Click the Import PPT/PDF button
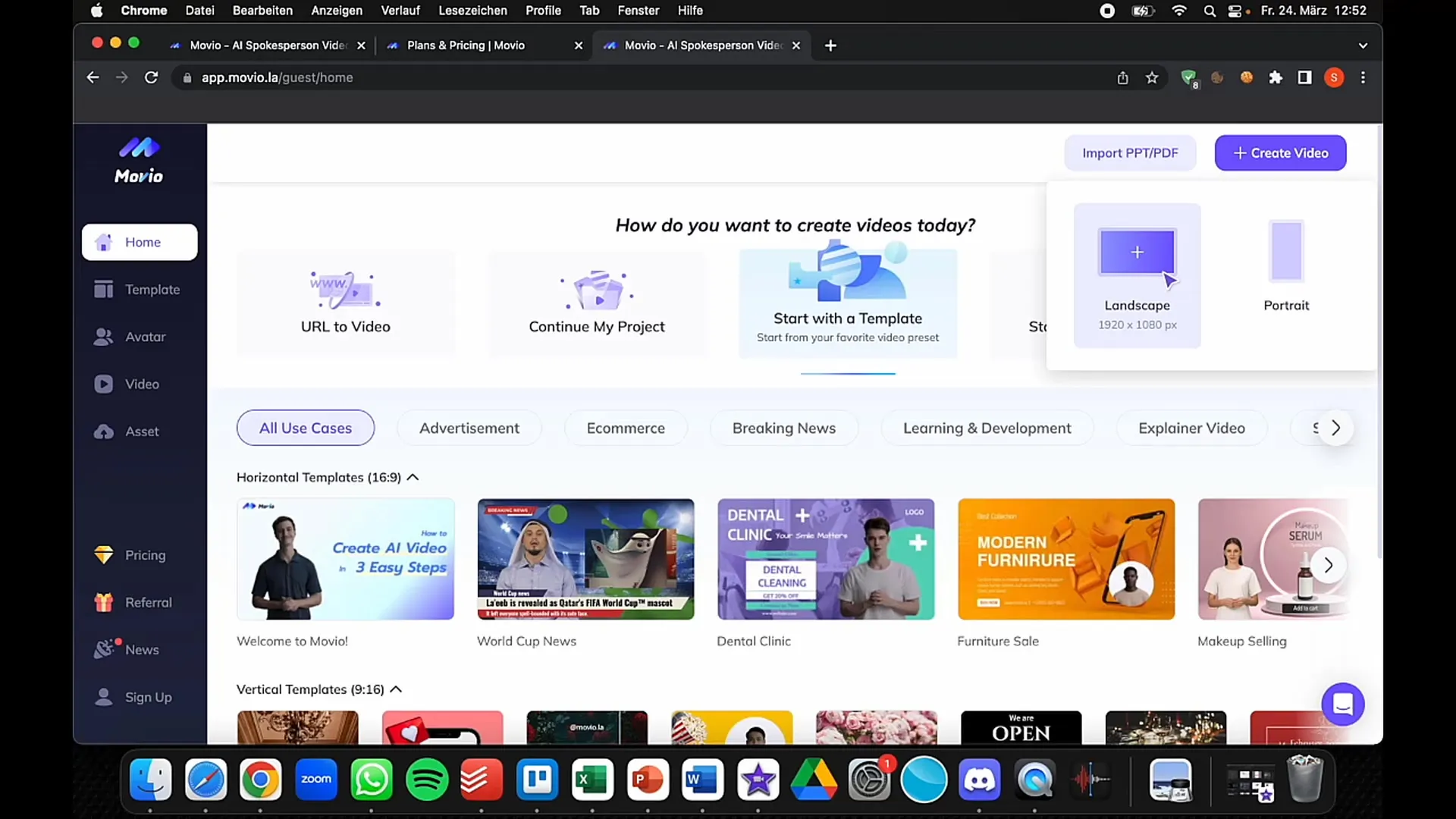The width and height of the screenshot is (1456, 819). (x=1130, y=152)
